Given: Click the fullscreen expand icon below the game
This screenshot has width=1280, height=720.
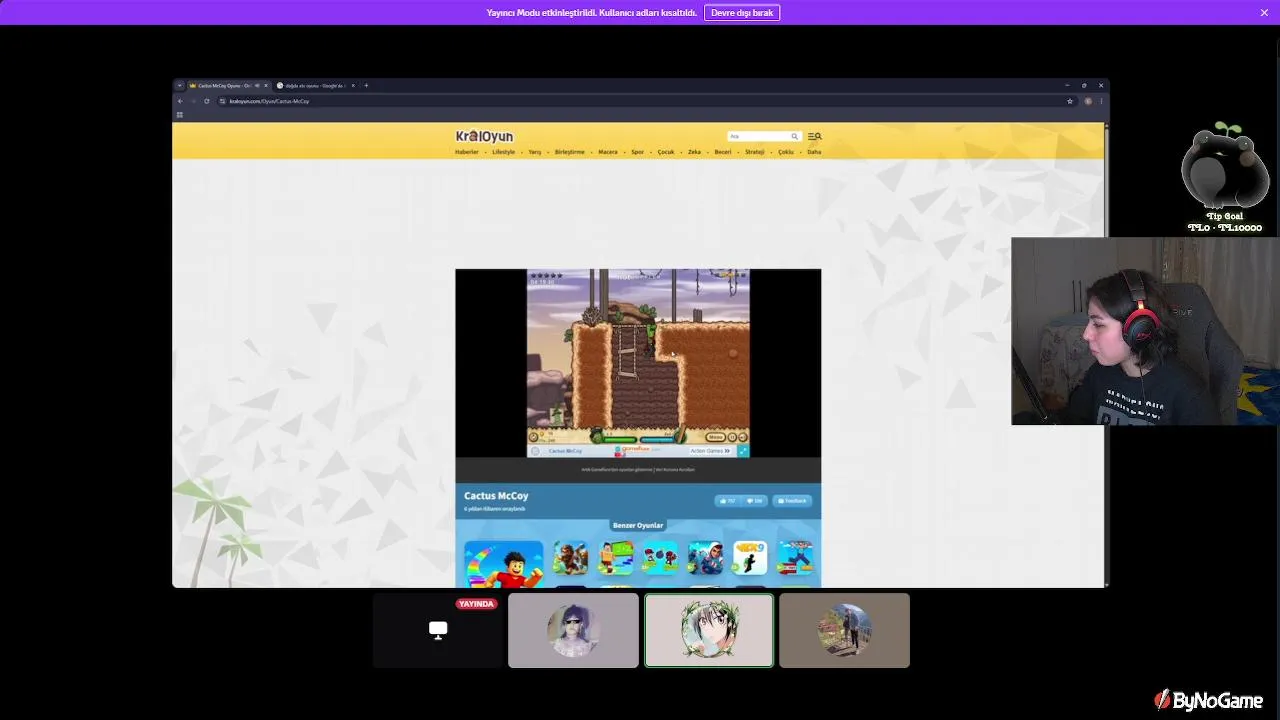Looking at the screenshot, I should (742, 451).
